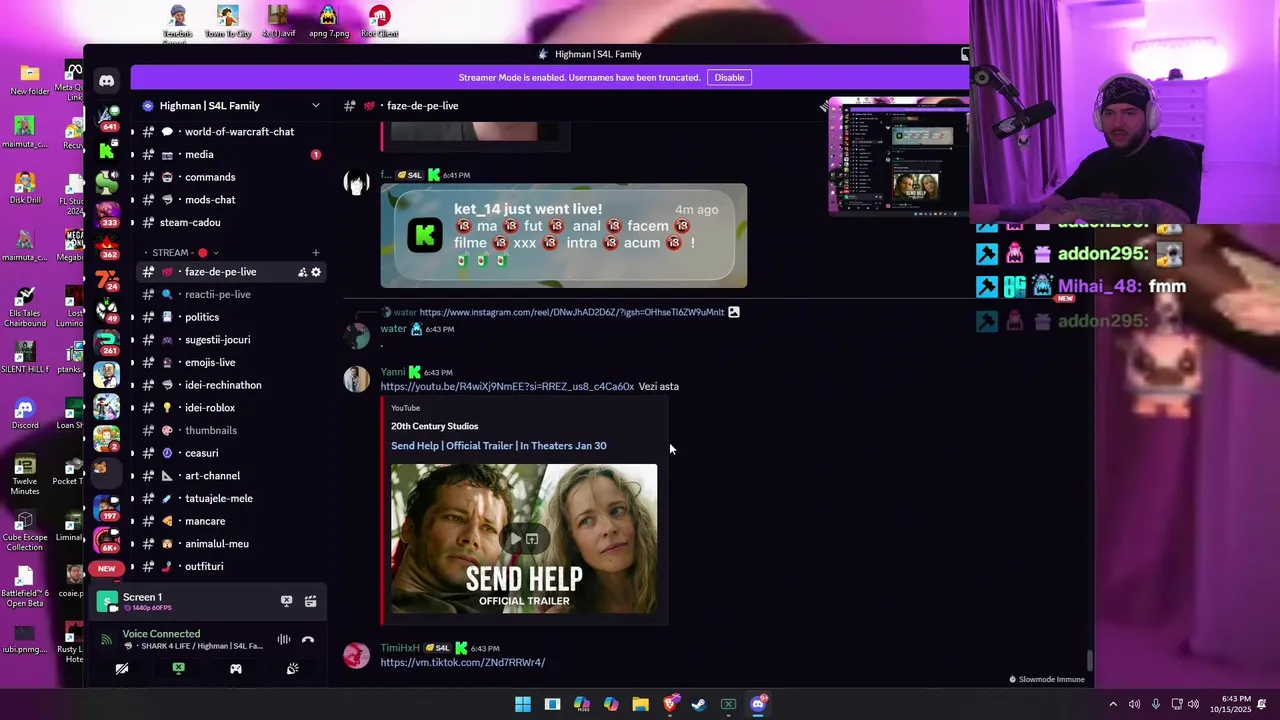Toggle camera on in voice panel
1280x720 pixels.
tap(122, 669)
